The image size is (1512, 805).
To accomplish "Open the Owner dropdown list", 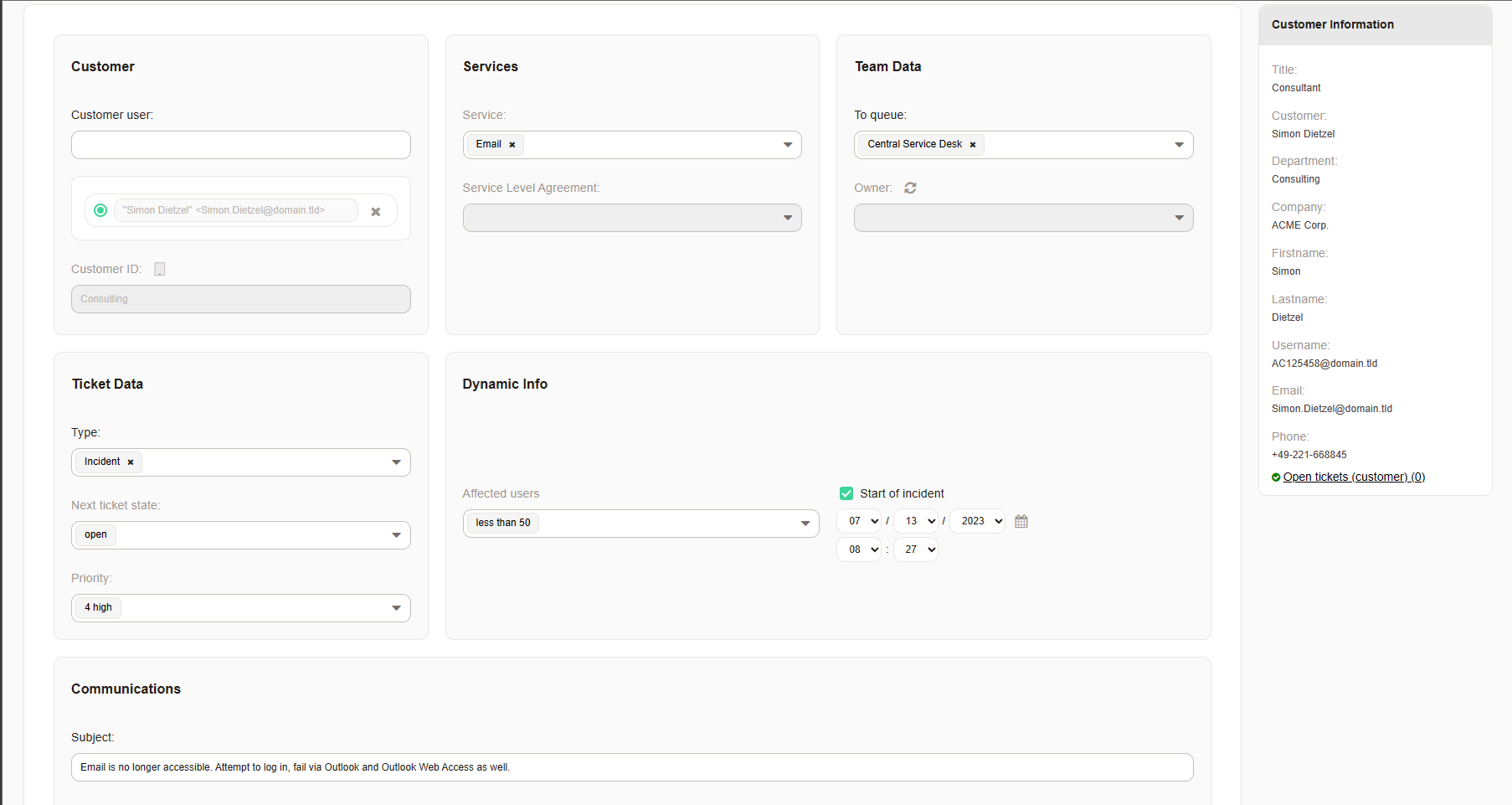I will point(1023,218).
